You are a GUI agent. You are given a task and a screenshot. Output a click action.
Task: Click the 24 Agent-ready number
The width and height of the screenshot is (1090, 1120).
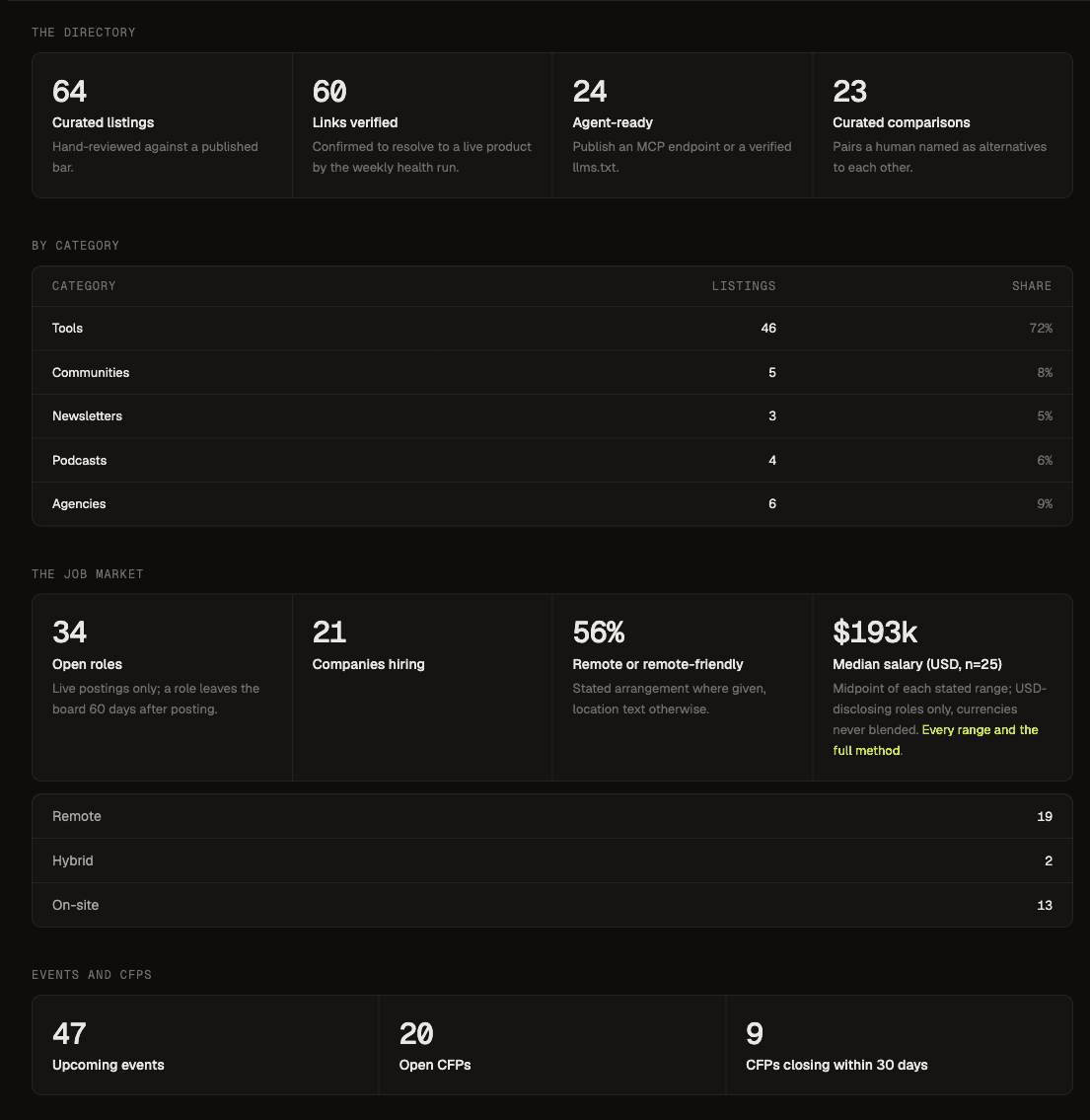click(590, 92)
